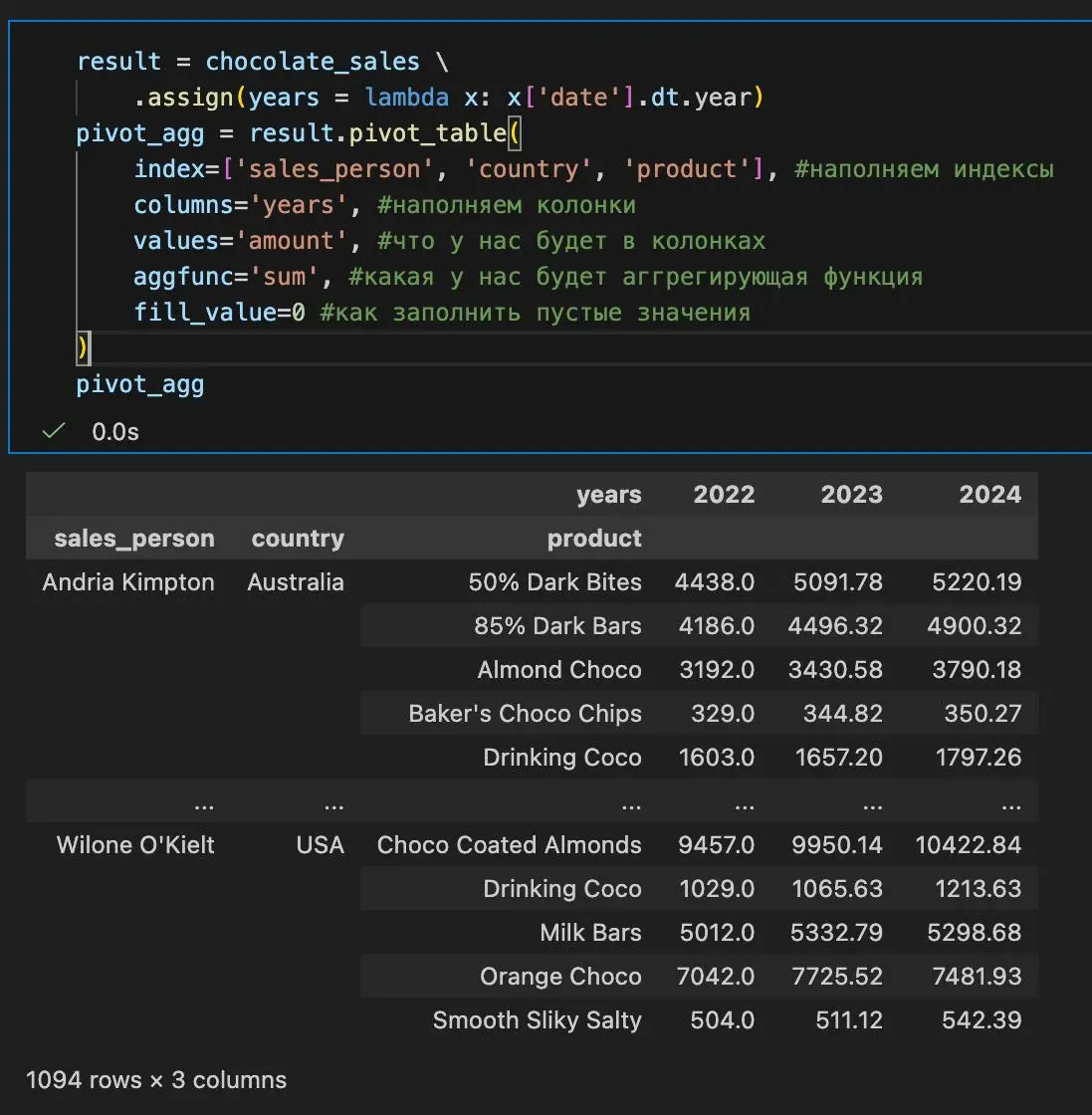This screenshot has height=1115, width=1092.
Task: Click the green execution success checkmark
Action: click(54, 431)
